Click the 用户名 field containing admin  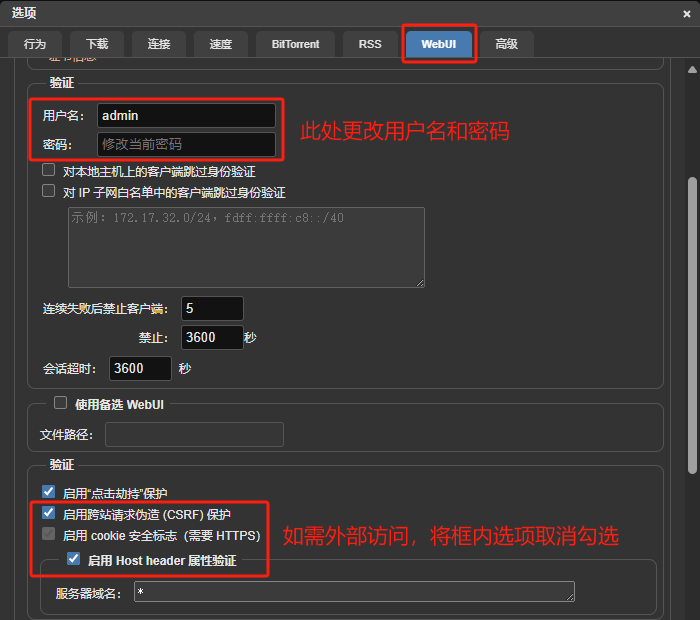[x=186, y=116]
